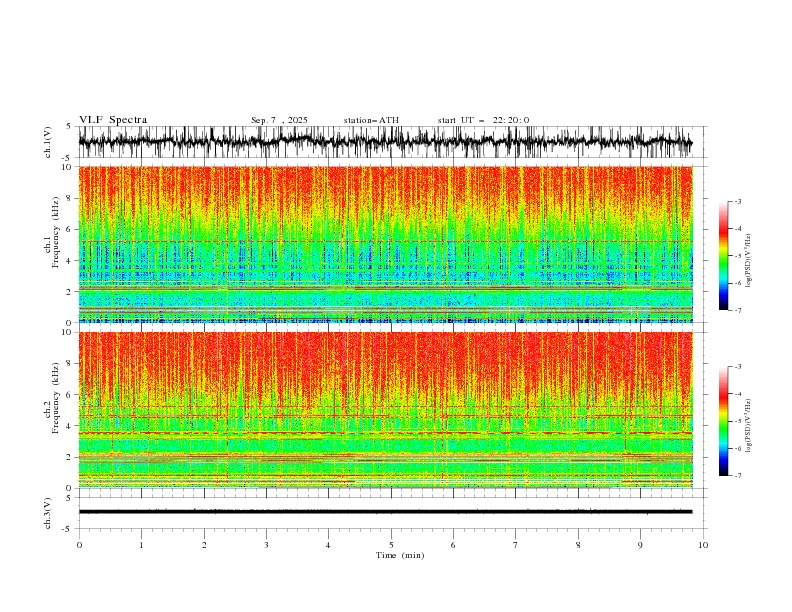Select the "start UT = 22:20:0" text
The image size is (792, 612).
pos(483,120)
